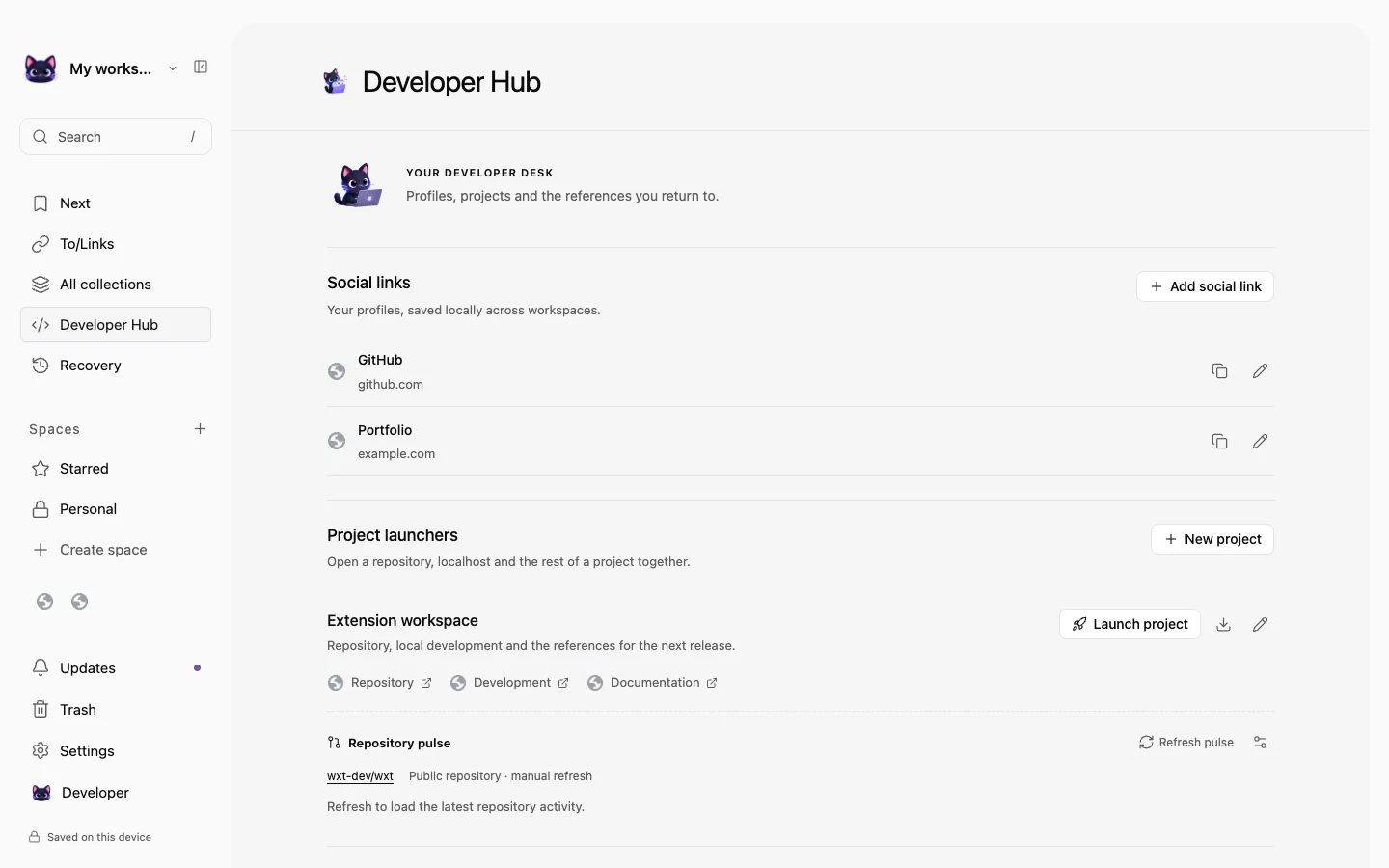The image size is (1389, 868).
Task: Open the Repository external link
Action: 380,683
